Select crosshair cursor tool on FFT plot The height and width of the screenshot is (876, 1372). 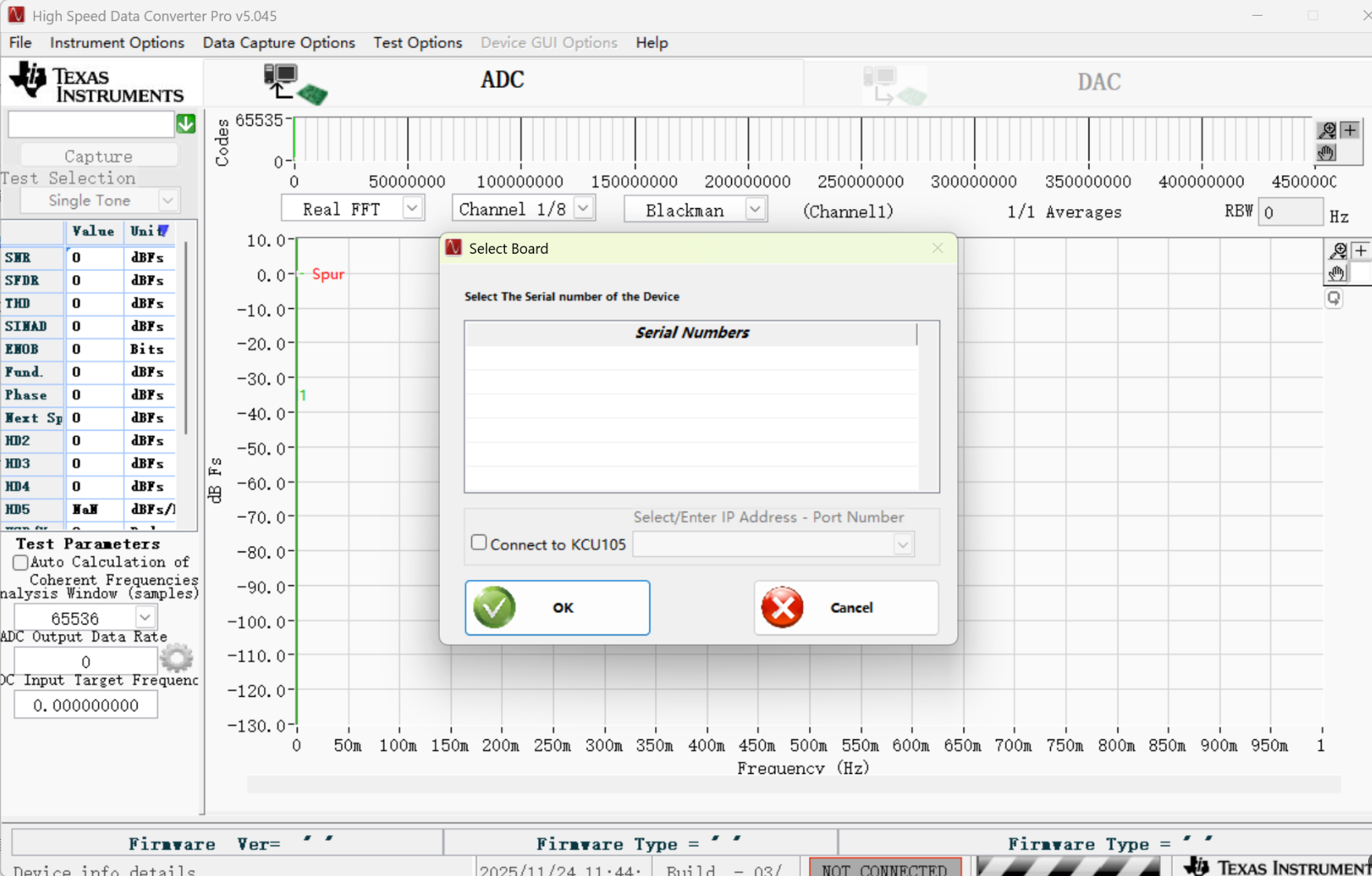click(1361, 251)
